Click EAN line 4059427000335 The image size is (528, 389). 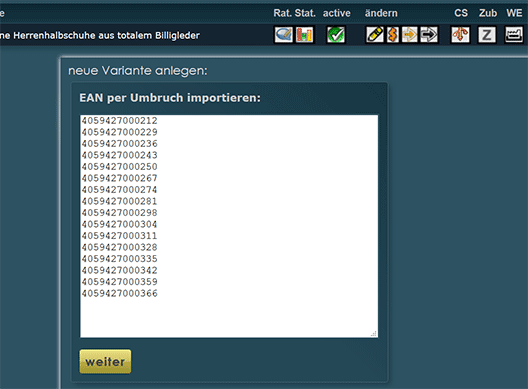pos(120,259)
